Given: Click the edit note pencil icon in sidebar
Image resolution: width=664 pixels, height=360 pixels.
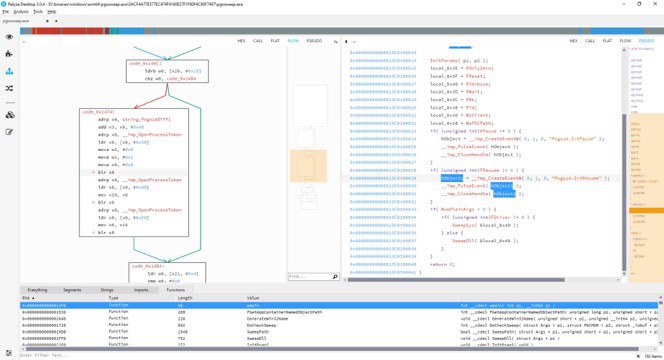Looking at the screenshot, I should [9, 132].
